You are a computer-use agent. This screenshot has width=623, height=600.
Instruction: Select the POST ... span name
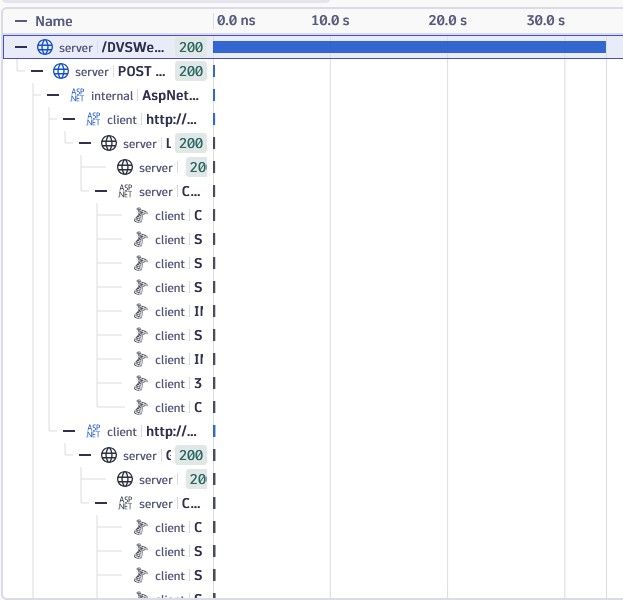pyautogui.click(x=141, y=72)
